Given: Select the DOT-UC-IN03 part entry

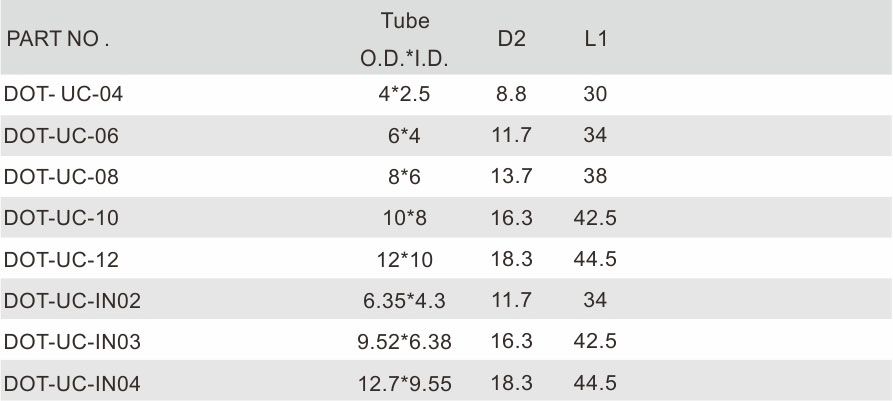Looking at the screenshot, I should pos(72,342).
